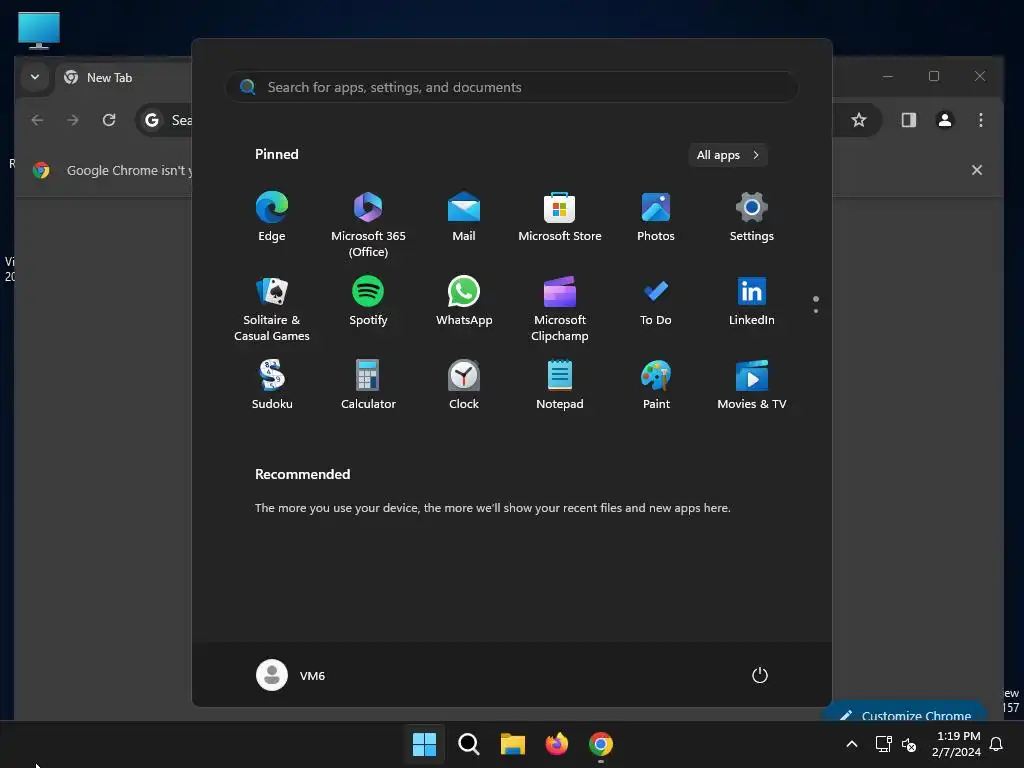Screen dimensions: 1024x768
Task: Show all apps list
Action: coord(728,155)
